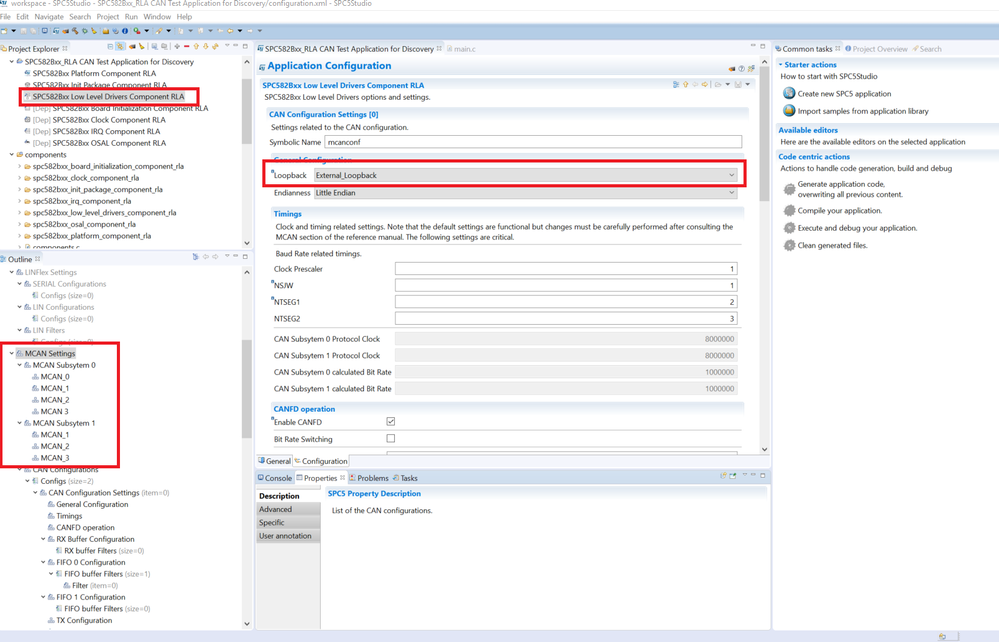Viewport: 999px width, 642px height.
Task: Click the Clock Prescaler input field
Action: 566,269
